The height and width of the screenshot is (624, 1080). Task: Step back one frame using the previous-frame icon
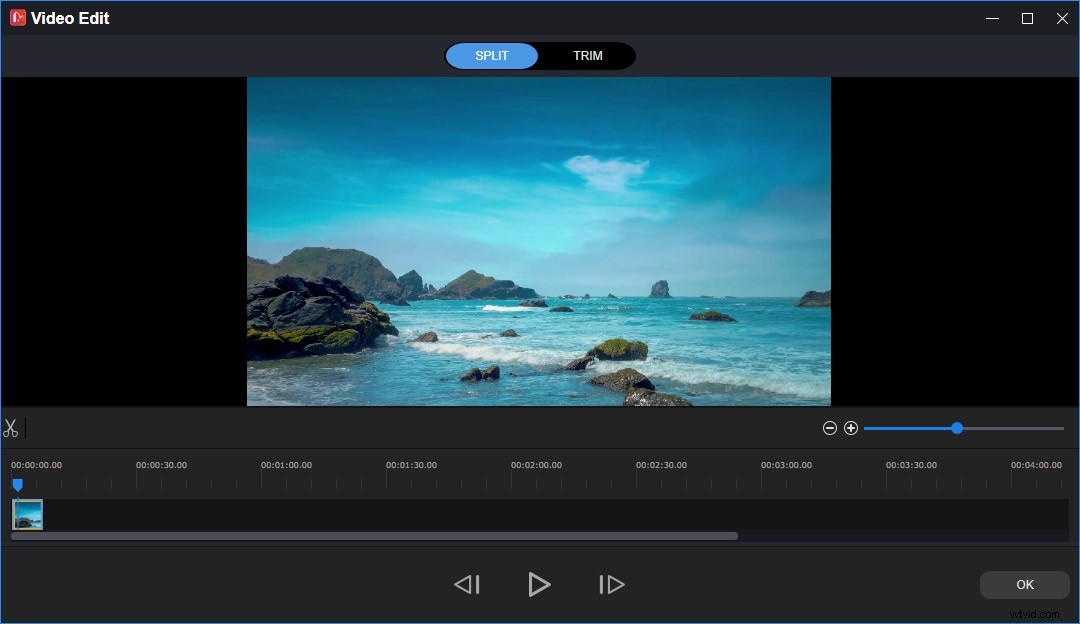[x=467, y=584]
